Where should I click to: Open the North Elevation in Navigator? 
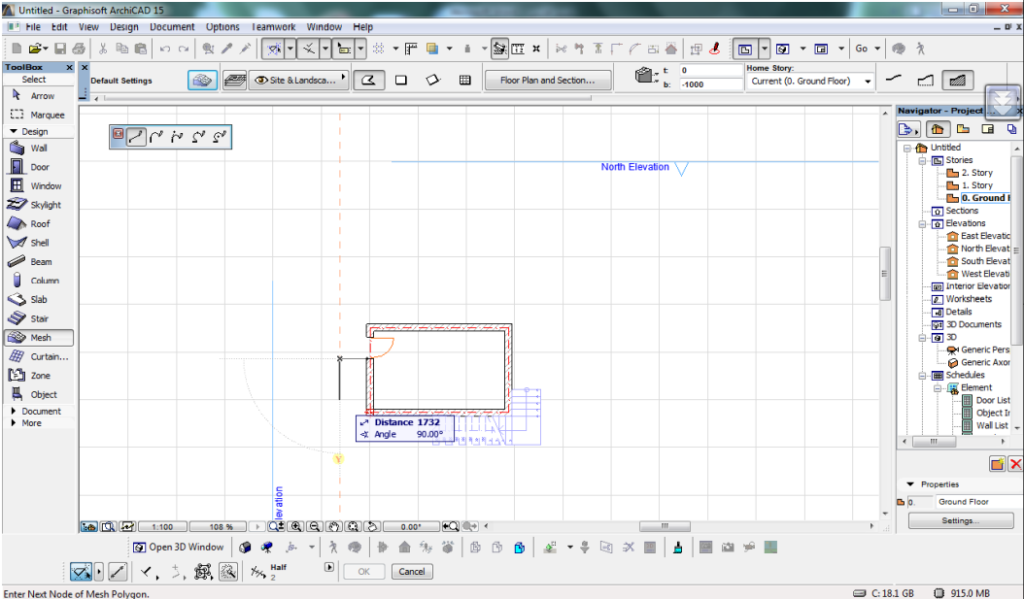(x=984, y=249)
